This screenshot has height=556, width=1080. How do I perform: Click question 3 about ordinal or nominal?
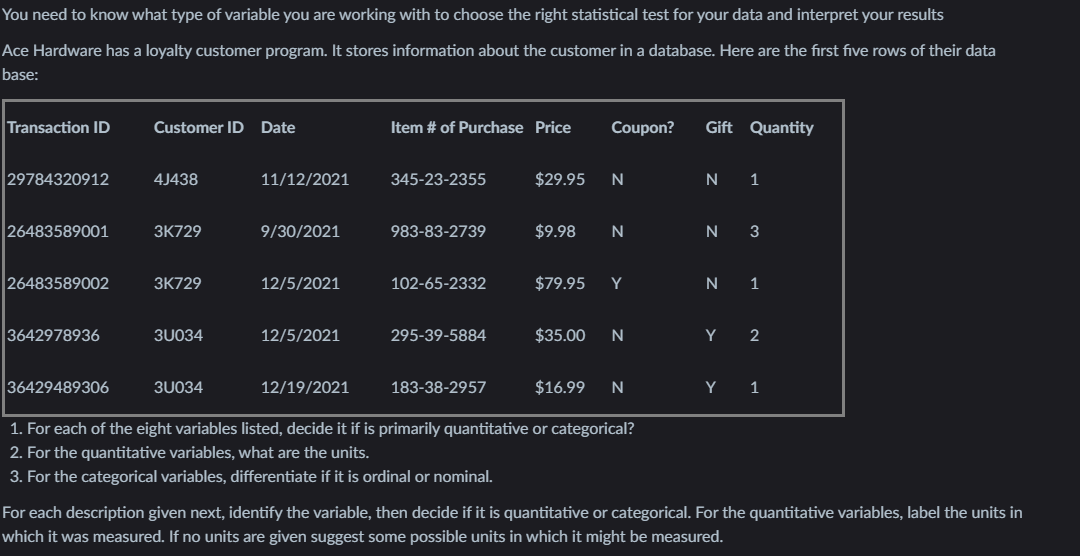[x=250, y=476]
